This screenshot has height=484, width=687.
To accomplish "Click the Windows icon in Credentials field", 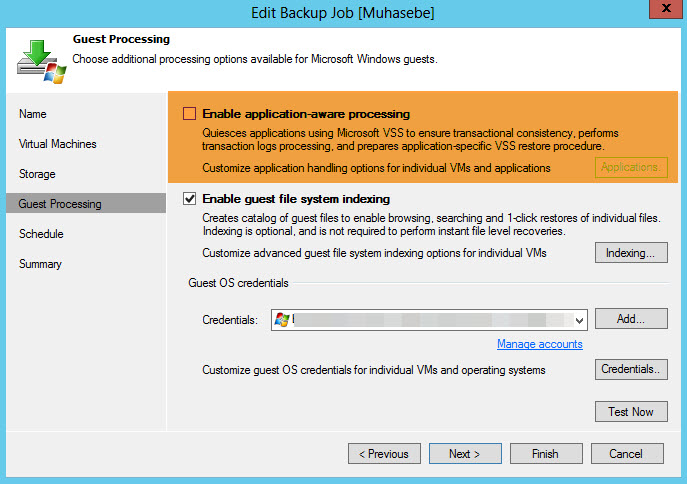I will pyautogui.click(x=282, y=320).
